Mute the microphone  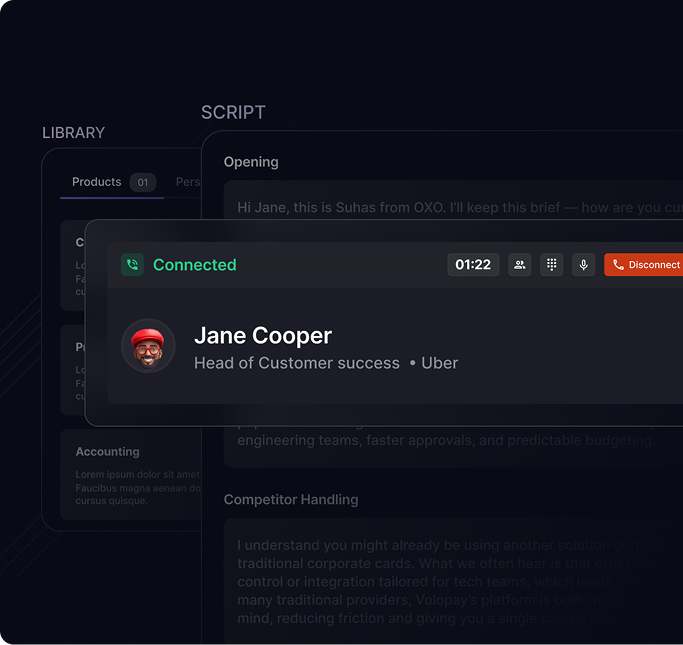(583, 265)
